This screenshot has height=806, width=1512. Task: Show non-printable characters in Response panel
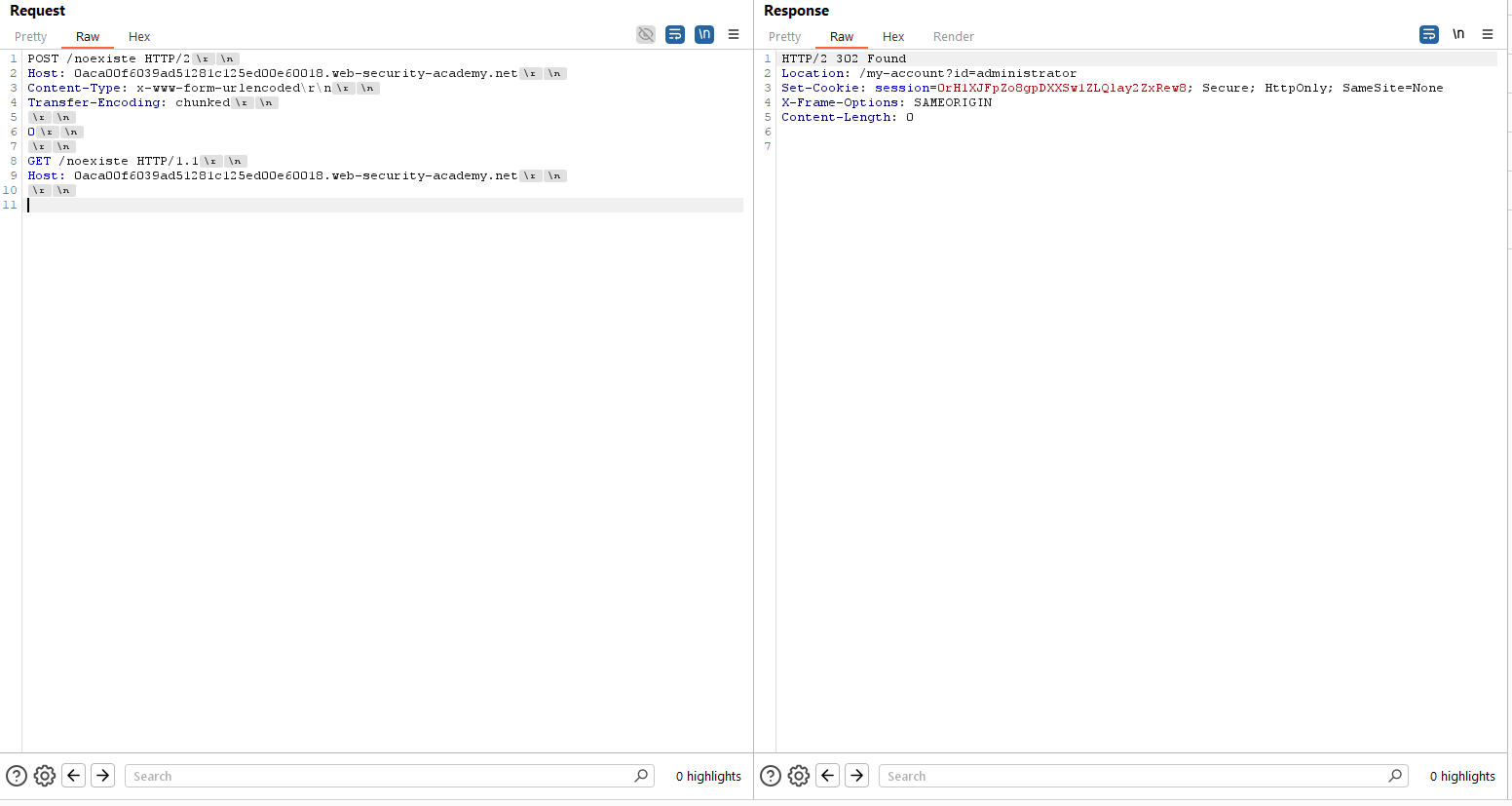coord(1458,35)
